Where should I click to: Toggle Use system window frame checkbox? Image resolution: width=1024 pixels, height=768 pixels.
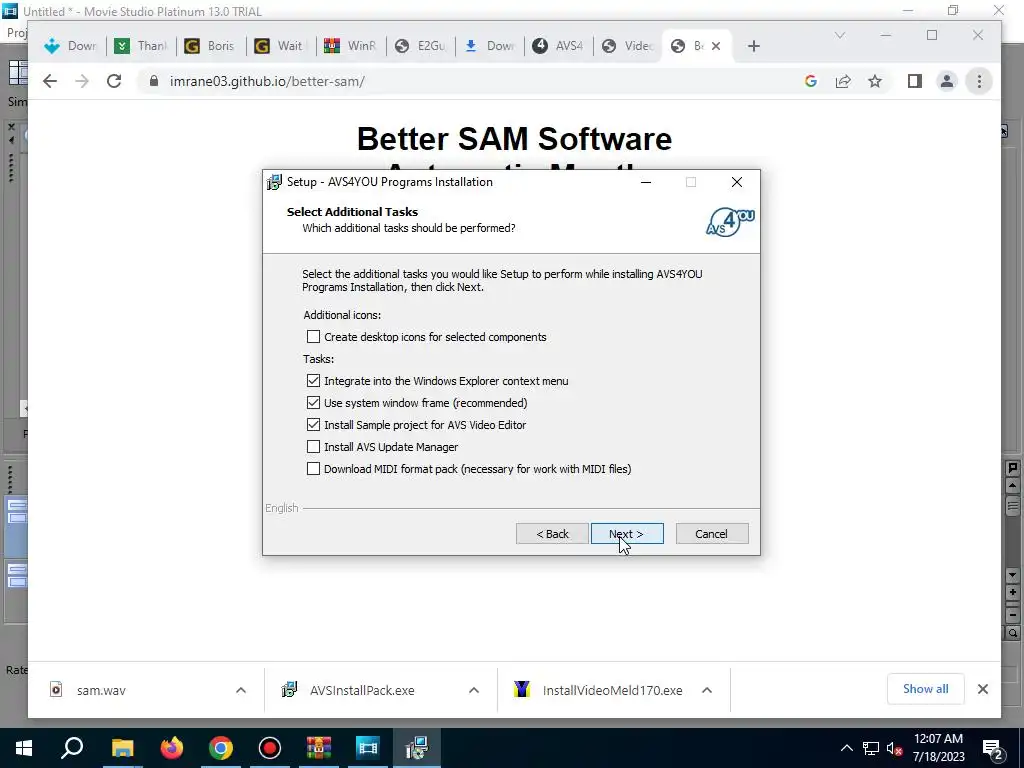[x=313, y=402]
